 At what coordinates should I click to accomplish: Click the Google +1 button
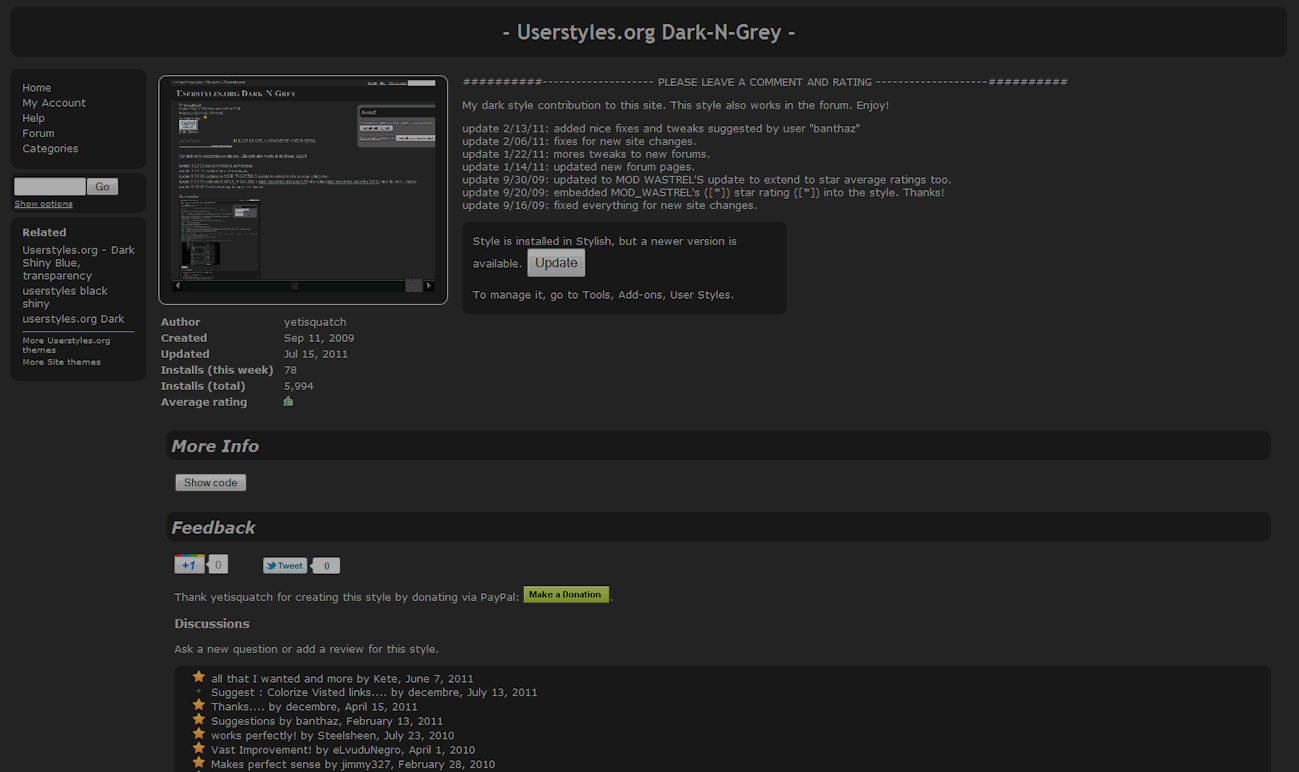click(189, 564)
